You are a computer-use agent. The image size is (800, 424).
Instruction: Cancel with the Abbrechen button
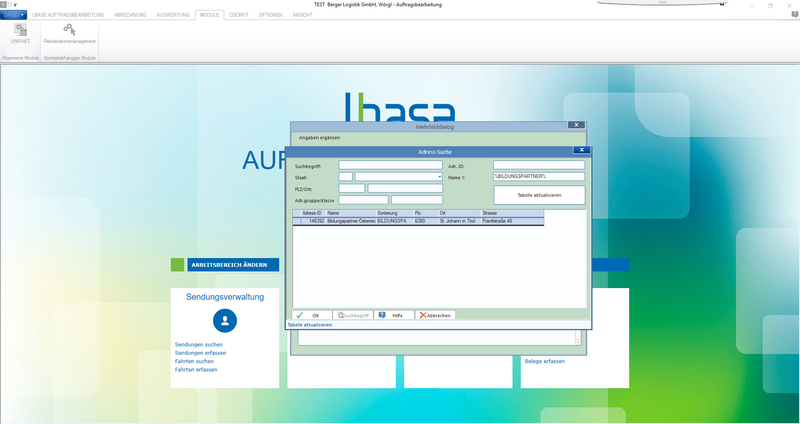[x=435, y=315]
